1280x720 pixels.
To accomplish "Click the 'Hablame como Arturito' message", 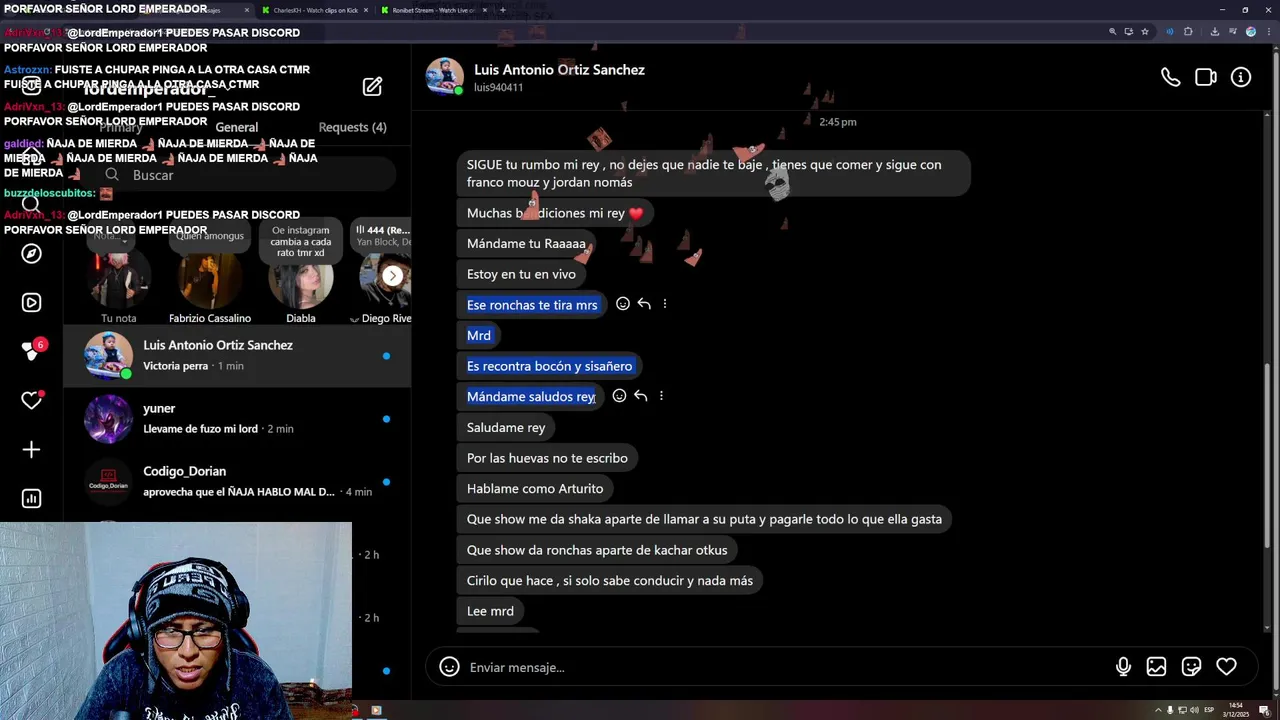I will click(x=535, y=488).
